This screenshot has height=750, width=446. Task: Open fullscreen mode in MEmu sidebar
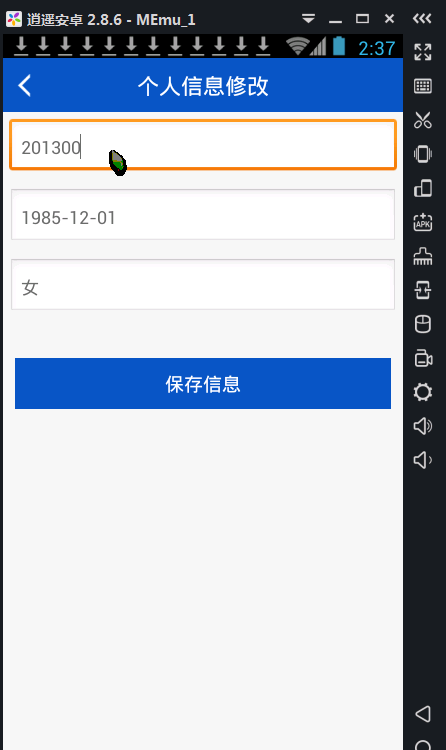423,52
